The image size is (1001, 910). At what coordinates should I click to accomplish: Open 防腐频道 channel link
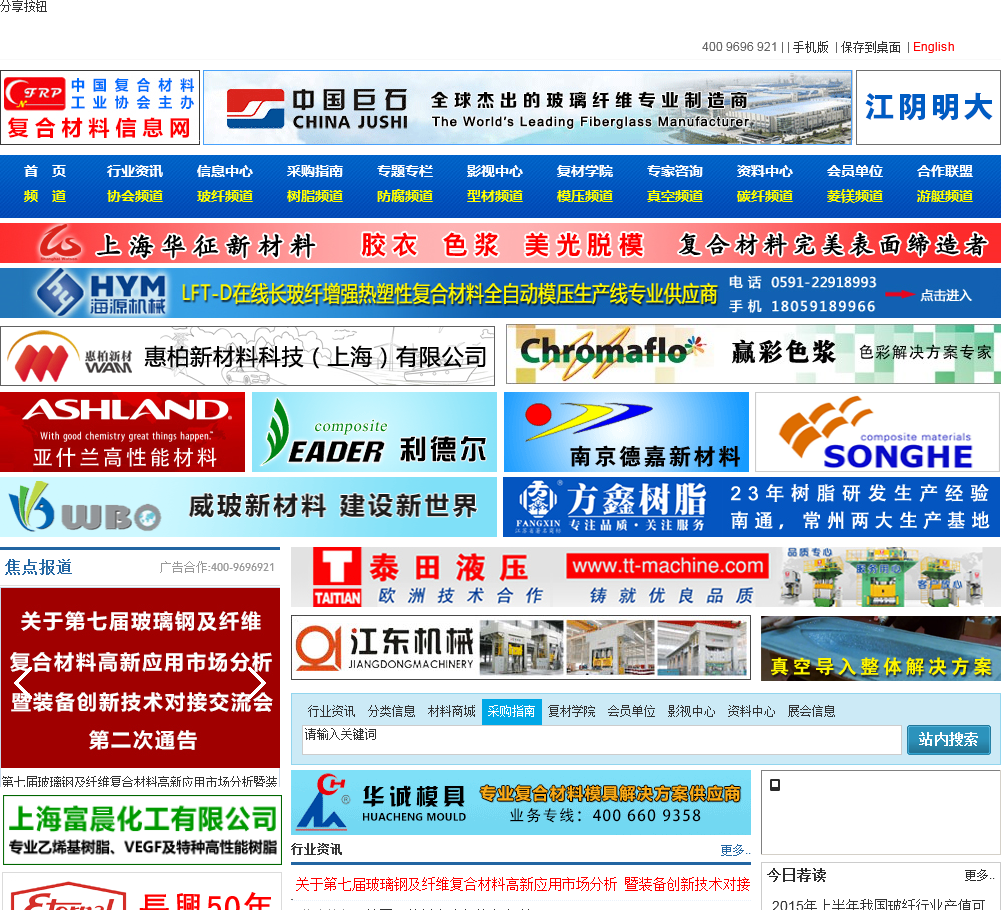[405, 196]
